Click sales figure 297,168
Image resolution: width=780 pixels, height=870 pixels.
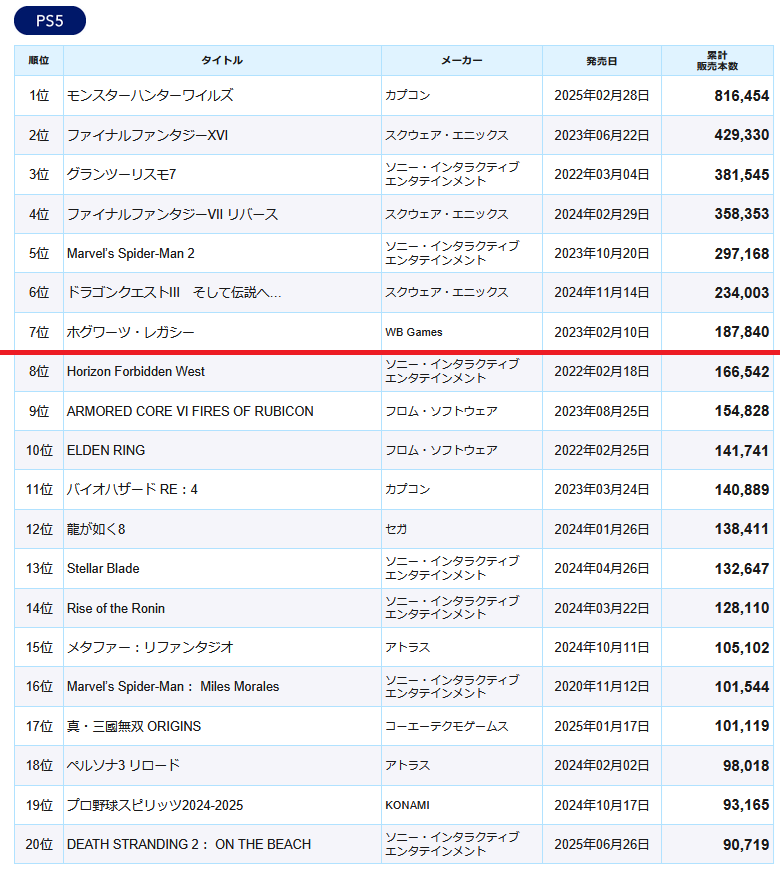[x=742, y=254]
